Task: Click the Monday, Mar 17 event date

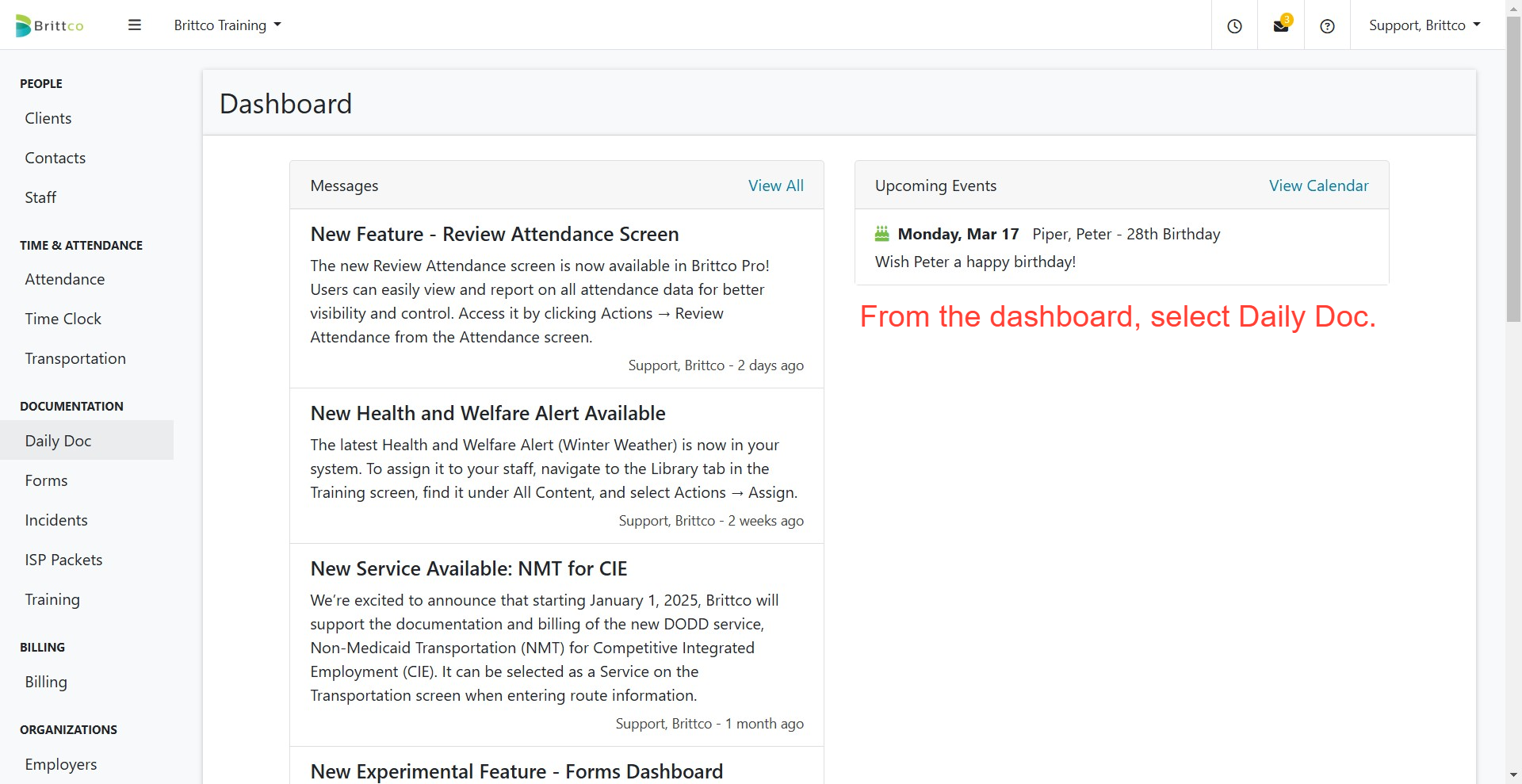Action: pyautogui.click(x=958, y=234)
